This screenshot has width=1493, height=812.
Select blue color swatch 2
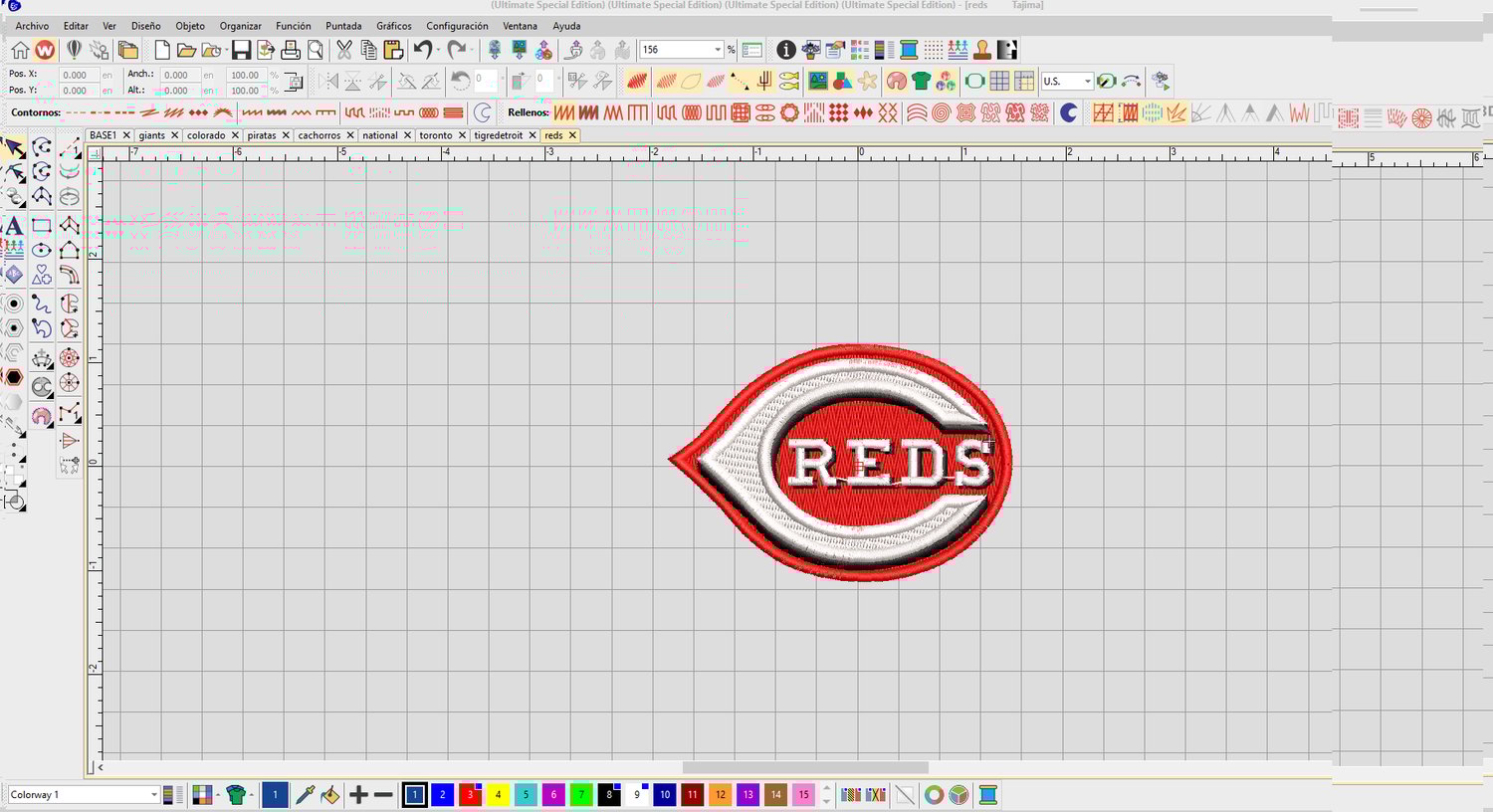442,795
